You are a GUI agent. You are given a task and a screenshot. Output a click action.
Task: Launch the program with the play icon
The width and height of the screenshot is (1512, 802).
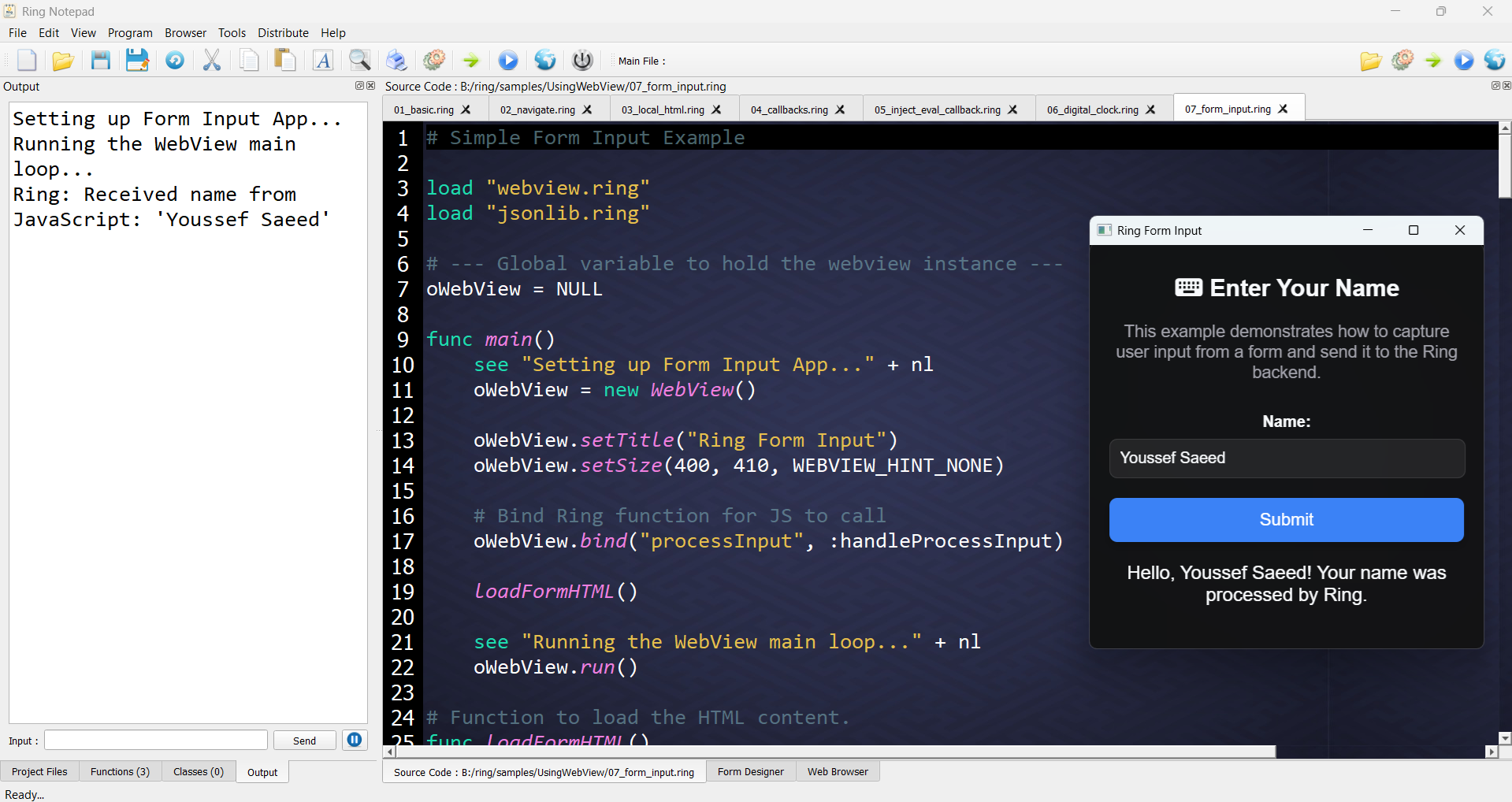click(508, 60)
